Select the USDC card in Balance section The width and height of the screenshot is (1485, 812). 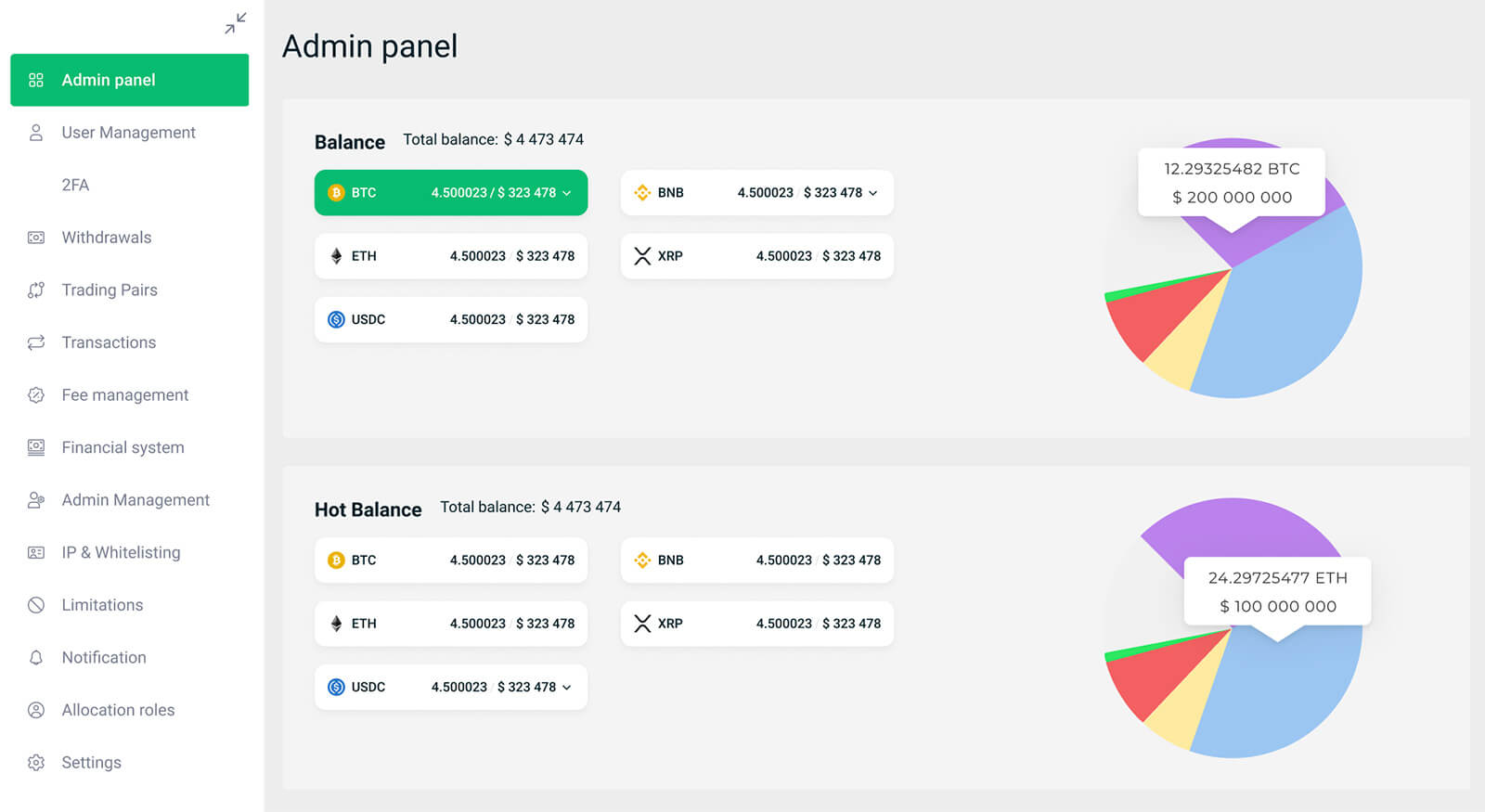(x=450, y=319)
